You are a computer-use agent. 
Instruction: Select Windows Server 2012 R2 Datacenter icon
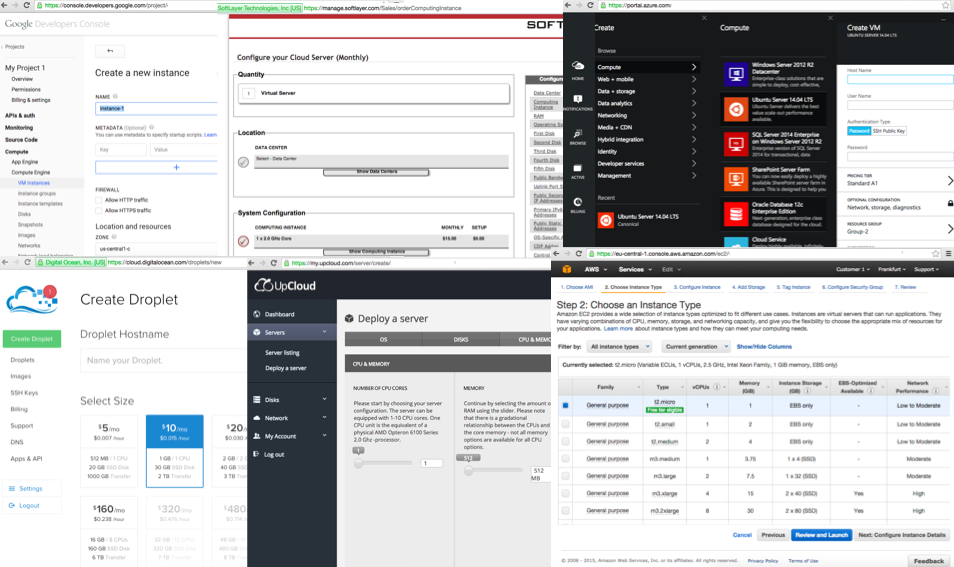pos(736,74)
